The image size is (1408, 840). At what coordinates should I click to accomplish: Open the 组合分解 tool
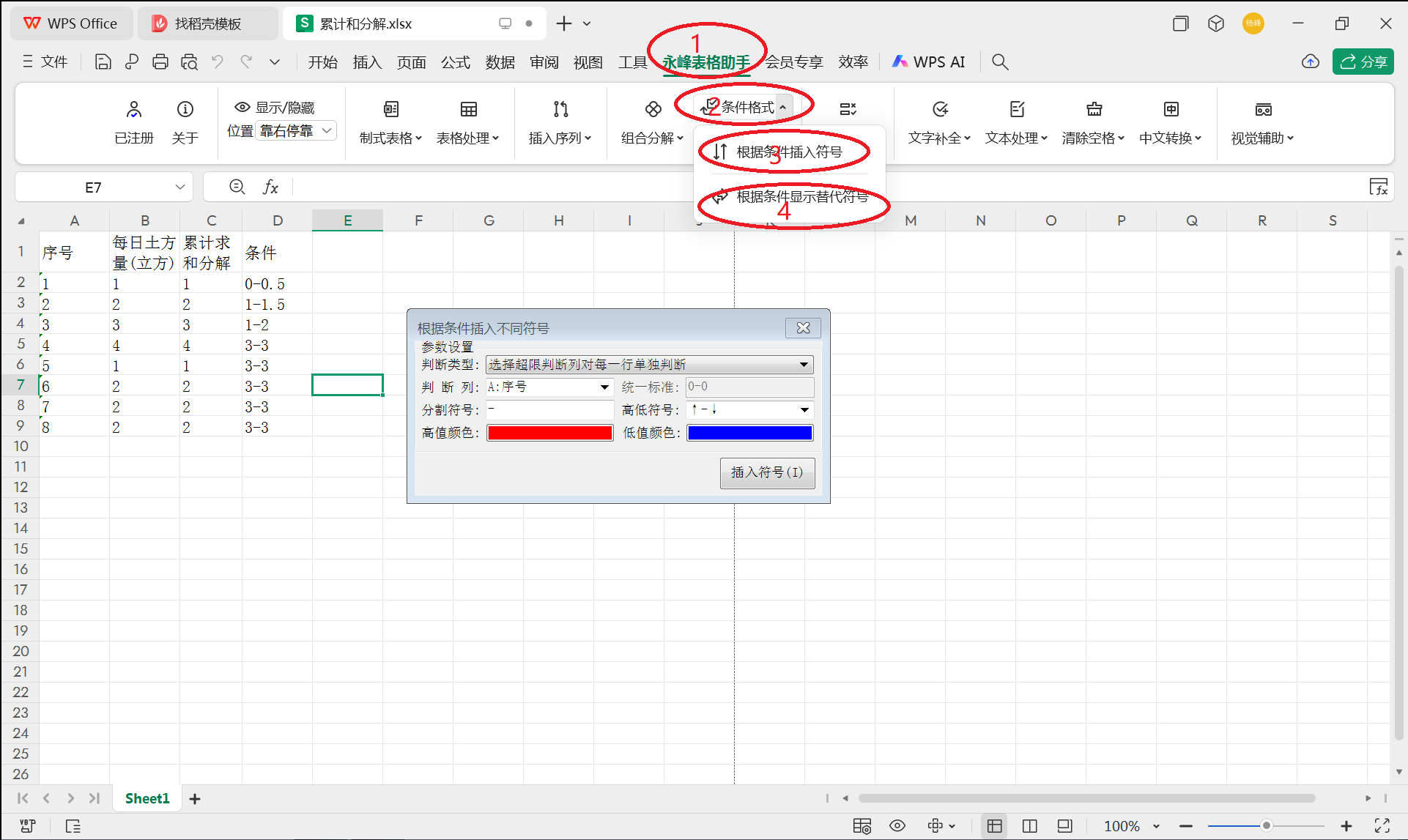tap(651, 121)
